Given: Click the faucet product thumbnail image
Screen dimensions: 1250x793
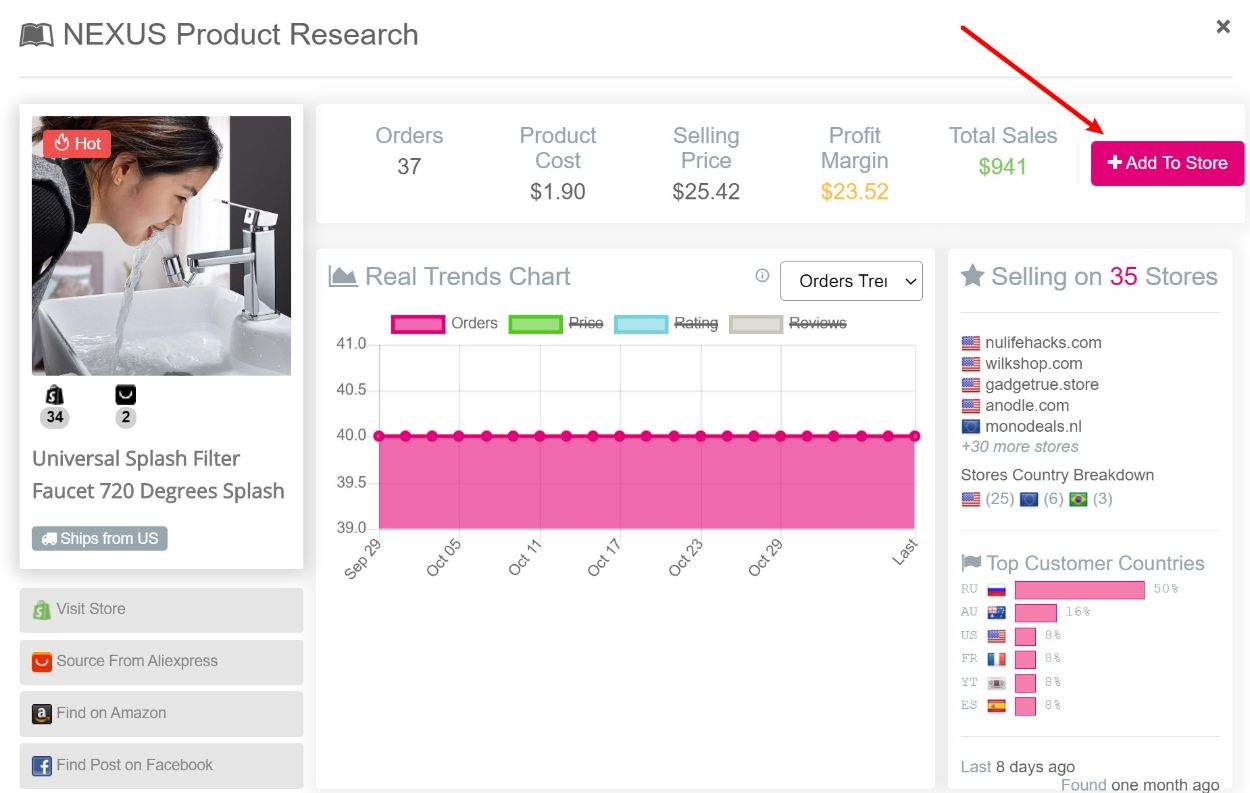Looking at the screenshot, I should pos(161,246).
